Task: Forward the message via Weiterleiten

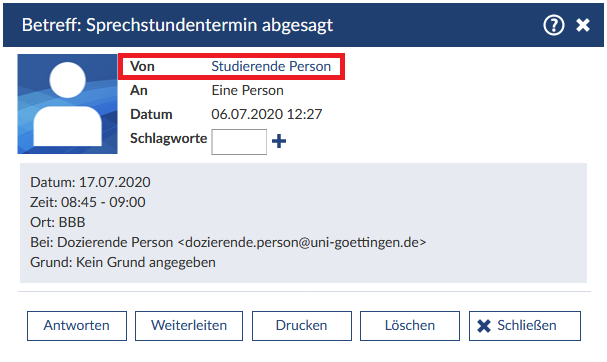Action: point(189,326)
